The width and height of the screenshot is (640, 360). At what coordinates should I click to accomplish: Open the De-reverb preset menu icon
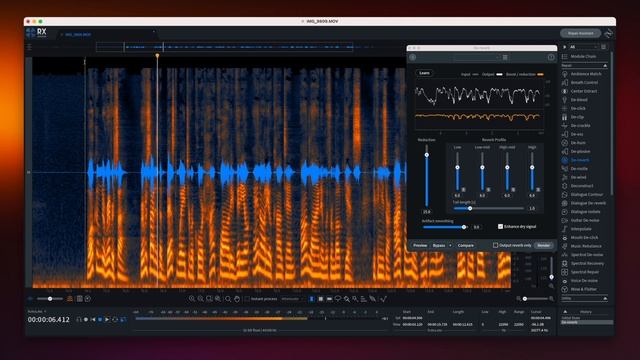[x=505, y=57]
